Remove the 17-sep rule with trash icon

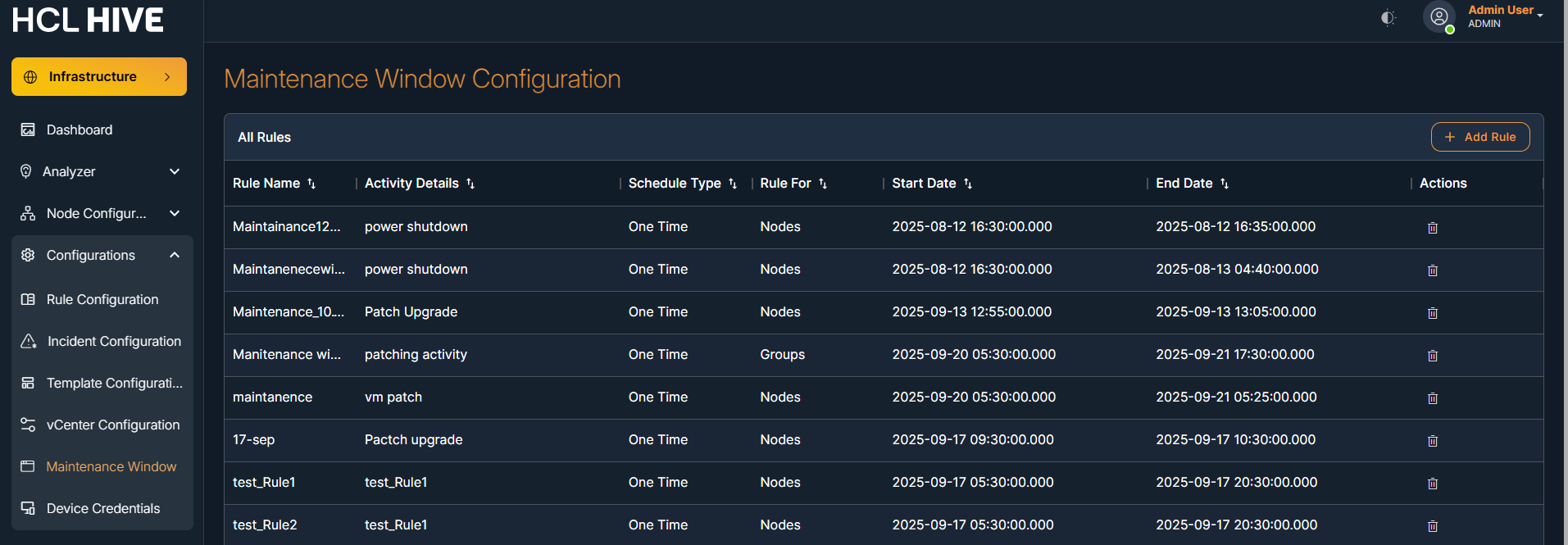(1432, 441)
